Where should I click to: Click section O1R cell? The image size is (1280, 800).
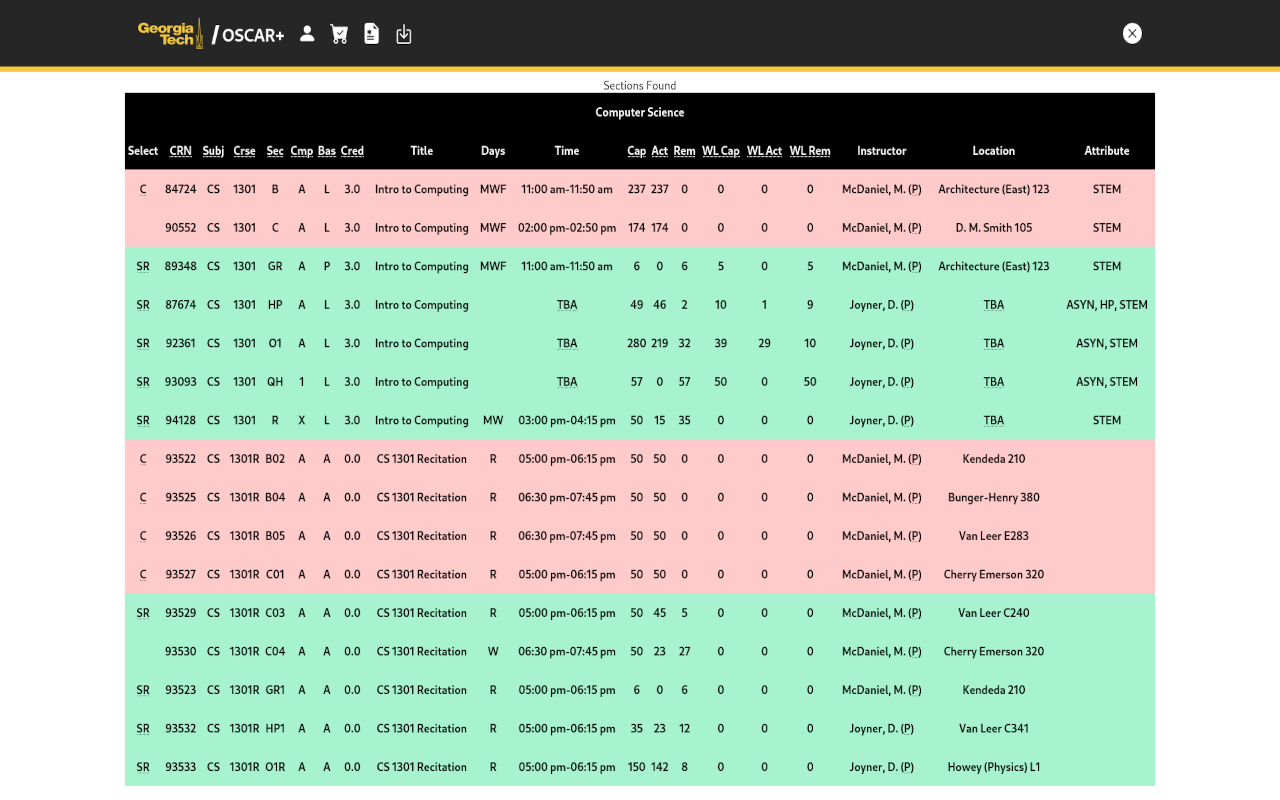tap(275, 767)
